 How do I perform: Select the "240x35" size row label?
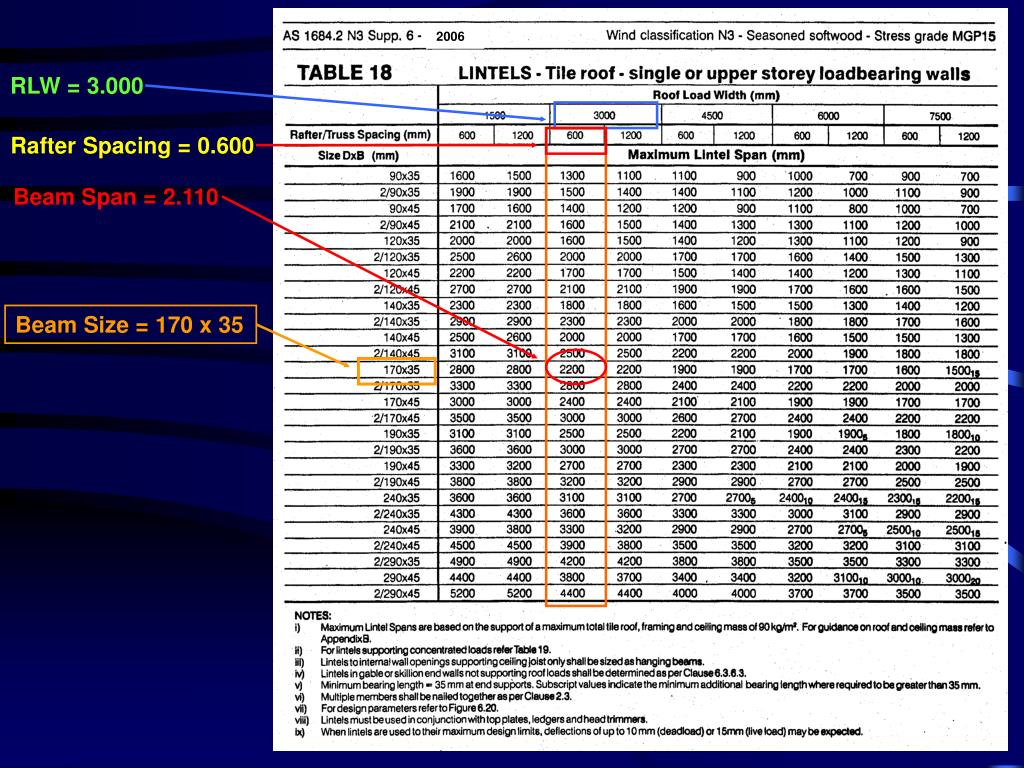click(x=402, y=498)
